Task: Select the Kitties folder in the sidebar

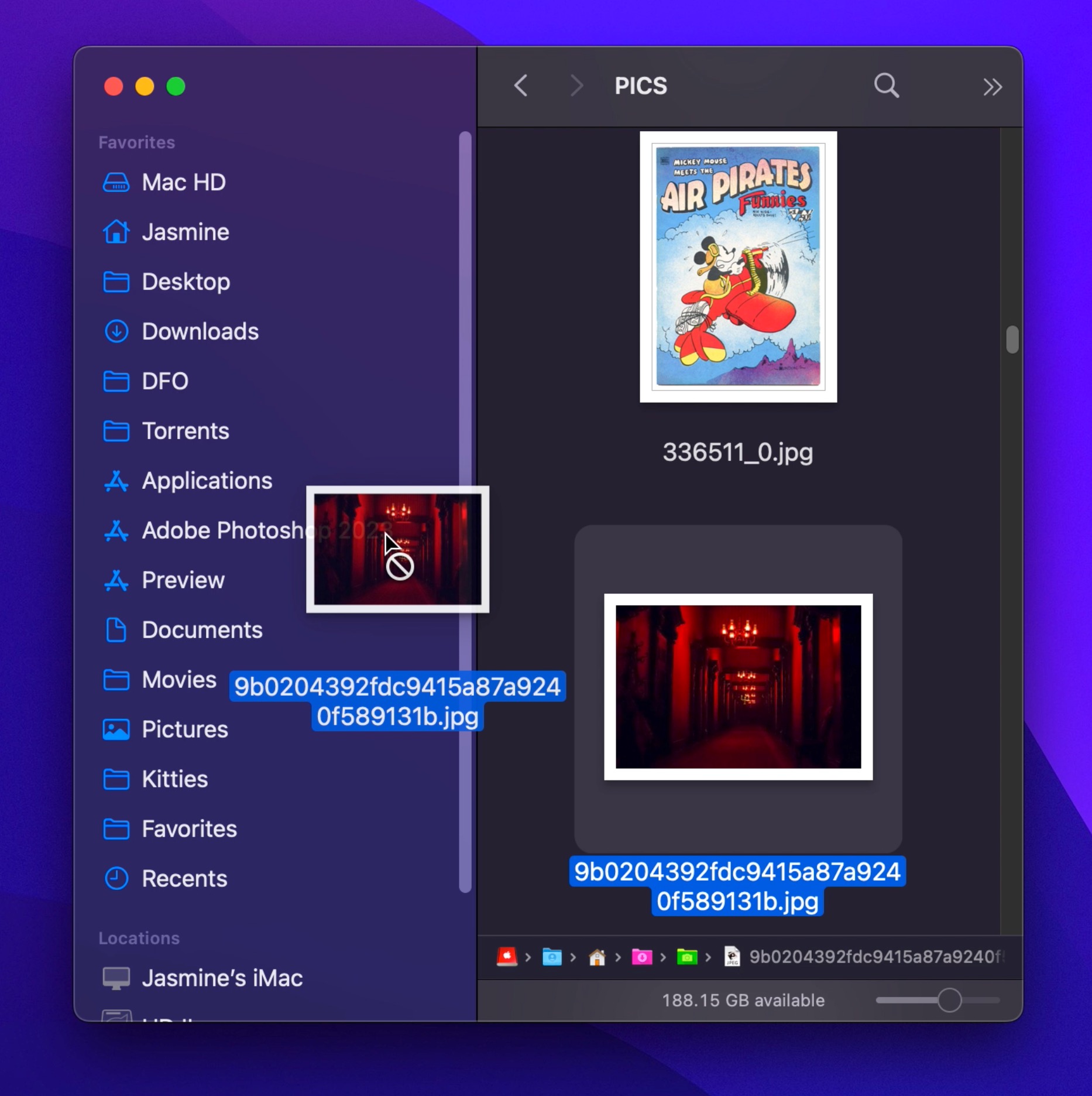Action: (155, 779)
